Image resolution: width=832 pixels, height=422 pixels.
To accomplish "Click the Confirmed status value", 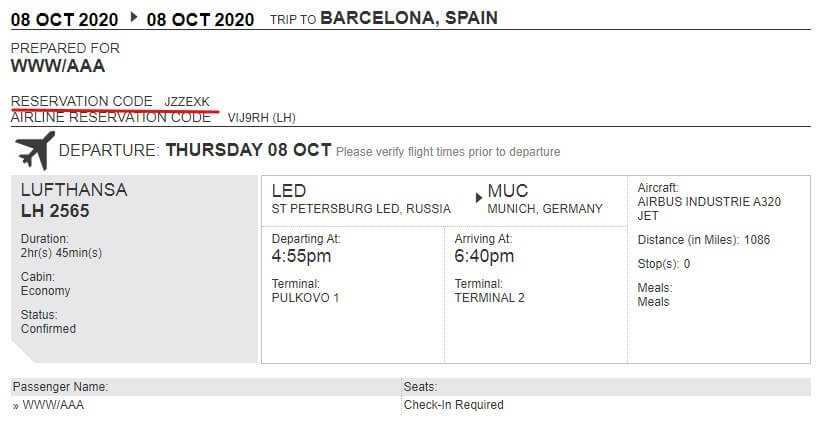I will pyautogui.click(x=48, y=329).
